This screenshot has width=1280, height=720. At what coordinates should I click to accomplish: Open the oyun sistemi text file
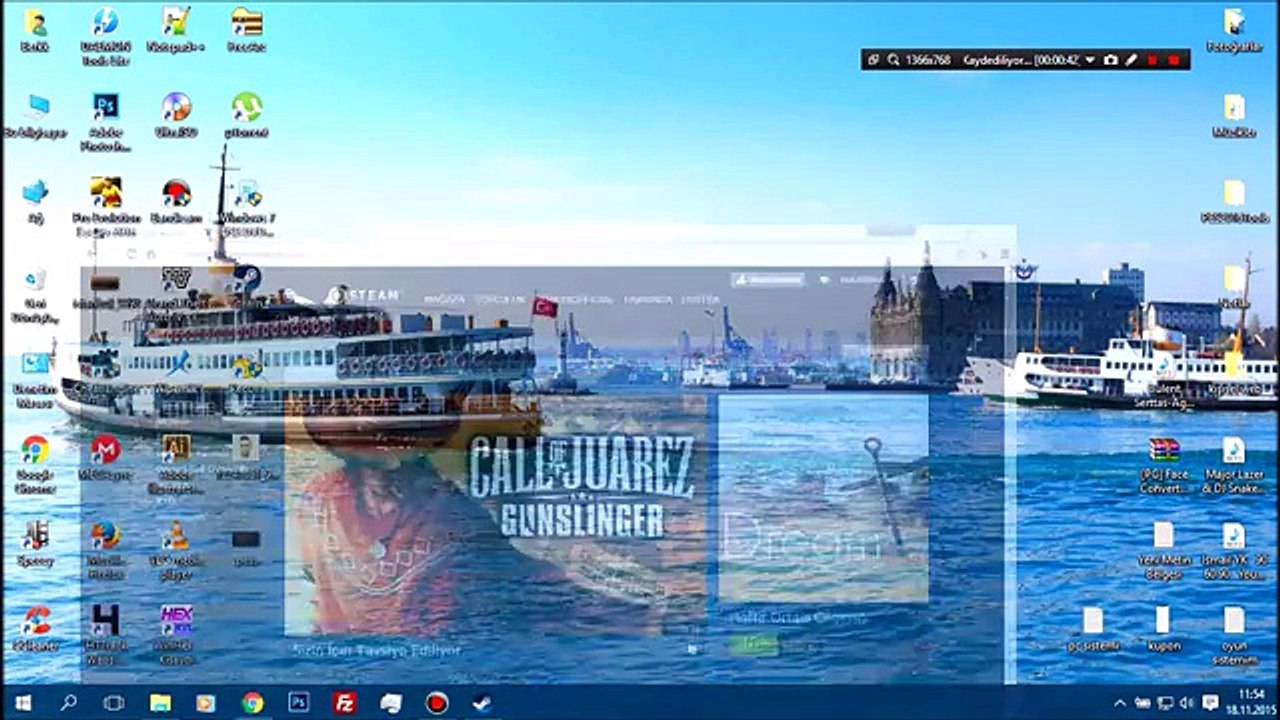point(1234,635)
